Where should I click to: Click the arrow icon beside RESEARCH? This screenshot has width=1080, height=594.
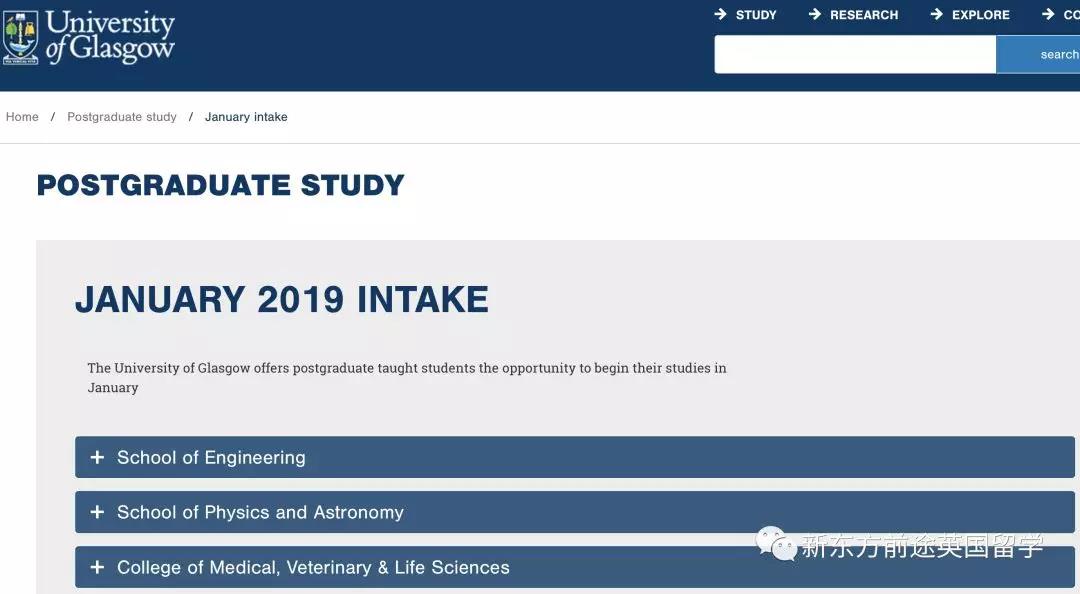(815, 14)
